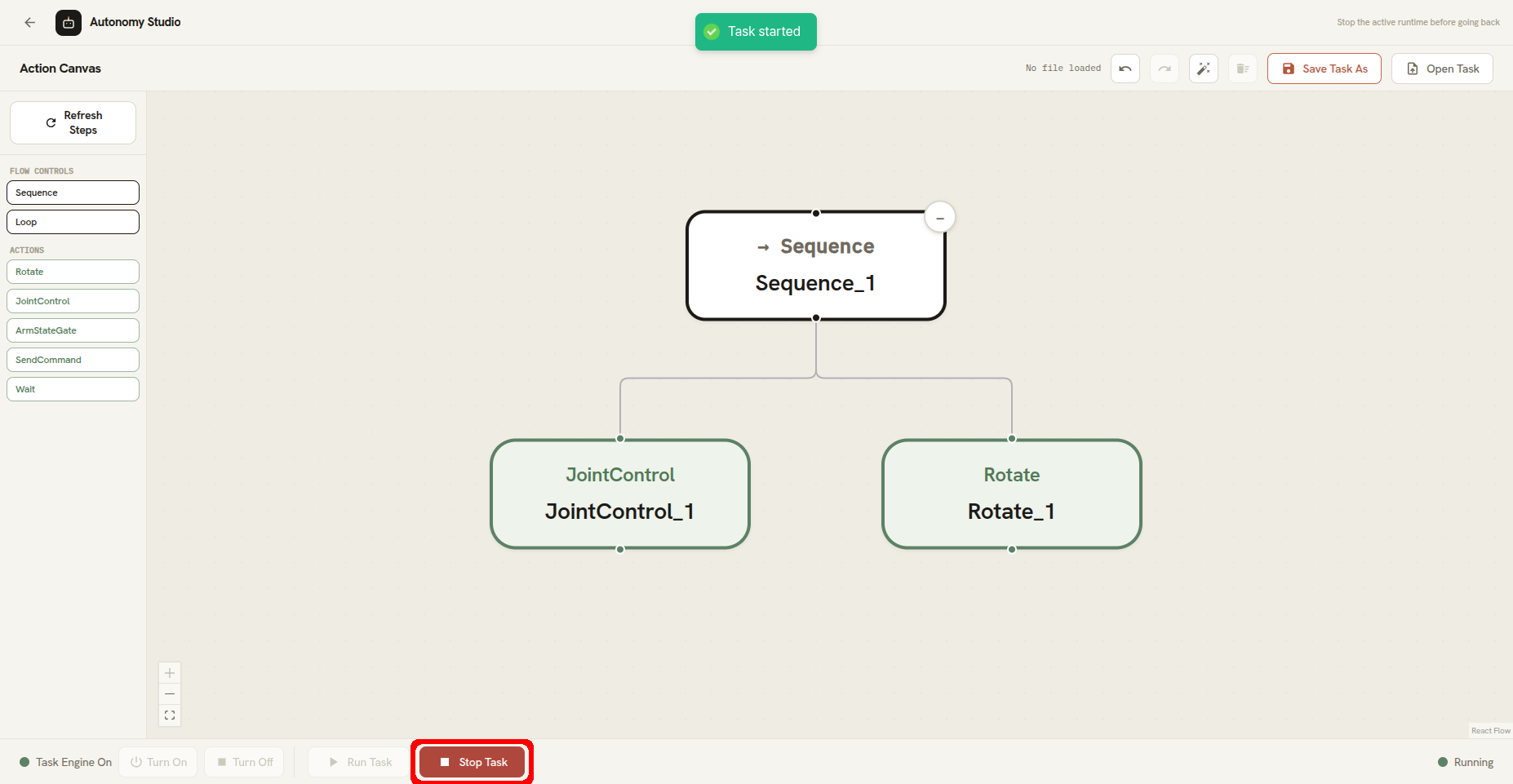Select JointControl action in palette
The height and width of the screenshot is (784, 1513).
click(73, 301)
